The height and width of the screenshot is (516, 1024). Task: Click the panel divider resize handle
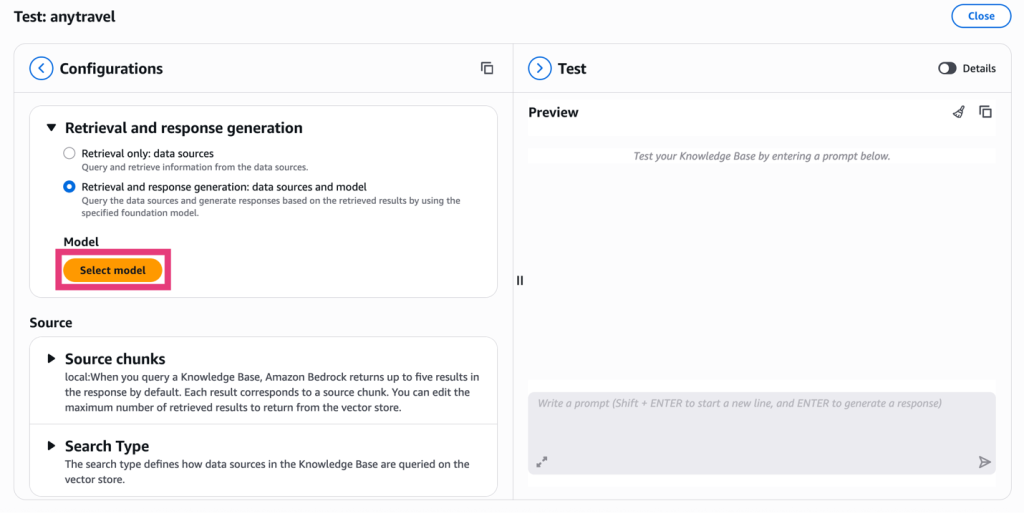click(520, 281)
